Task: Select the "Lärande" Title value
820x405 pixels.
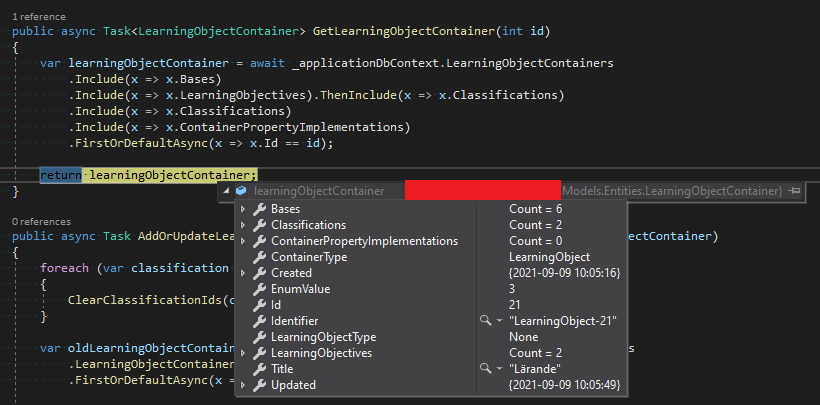Action: (x=535, y=369)
